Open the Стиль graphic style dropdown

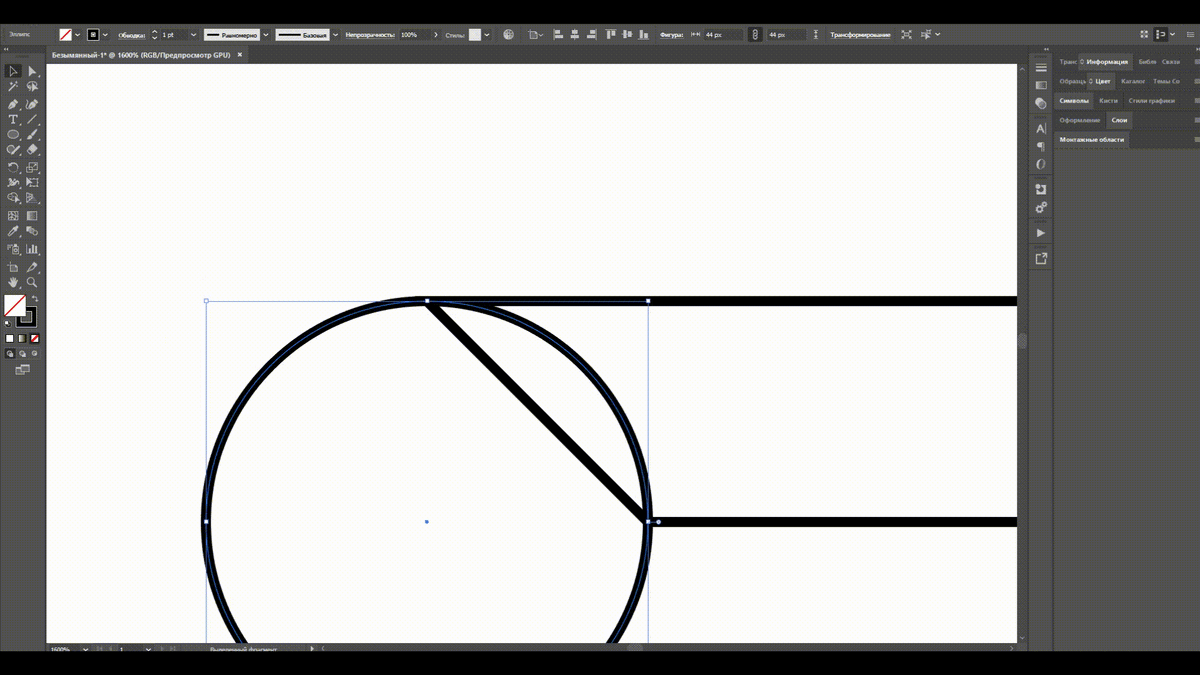(x=487, y=35)
